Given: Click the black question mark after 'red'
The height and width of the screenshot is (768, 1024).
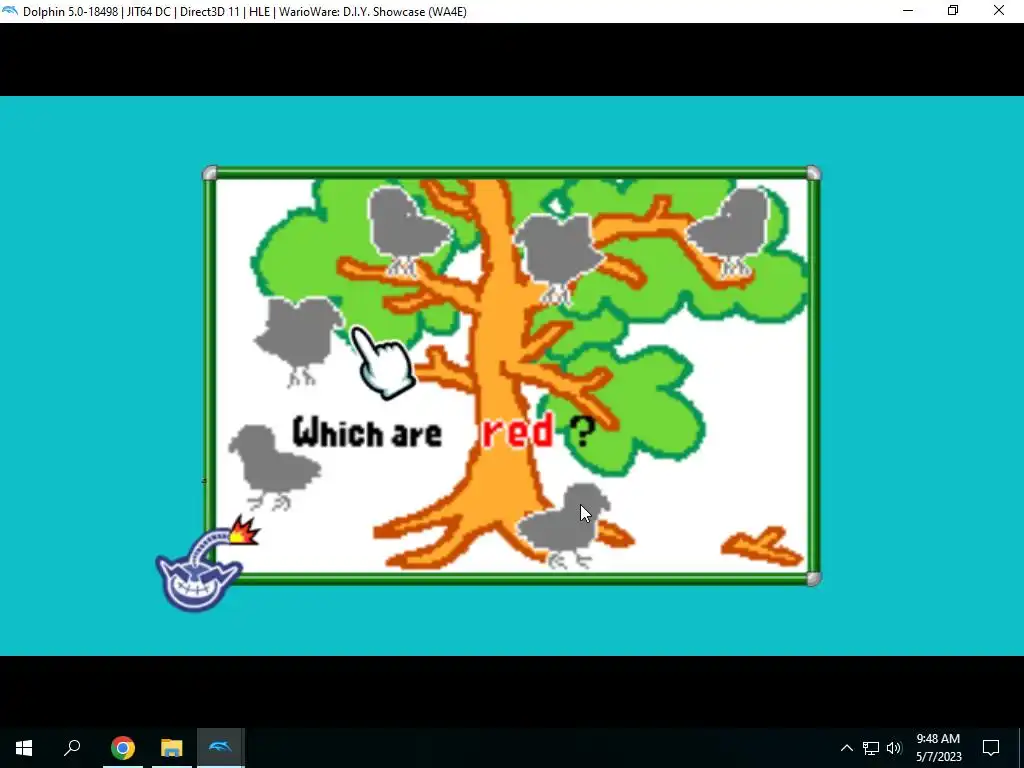Looking at the screenshot, I should pyautogui.click(x=582, y=432).
